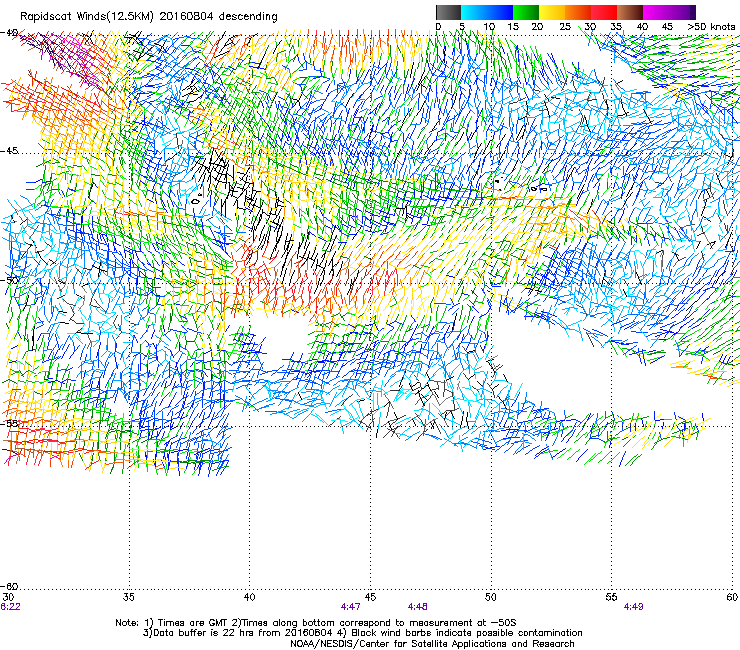
Task: Click the purple '4:49' swath time
Action: click(x=633, y=607)
